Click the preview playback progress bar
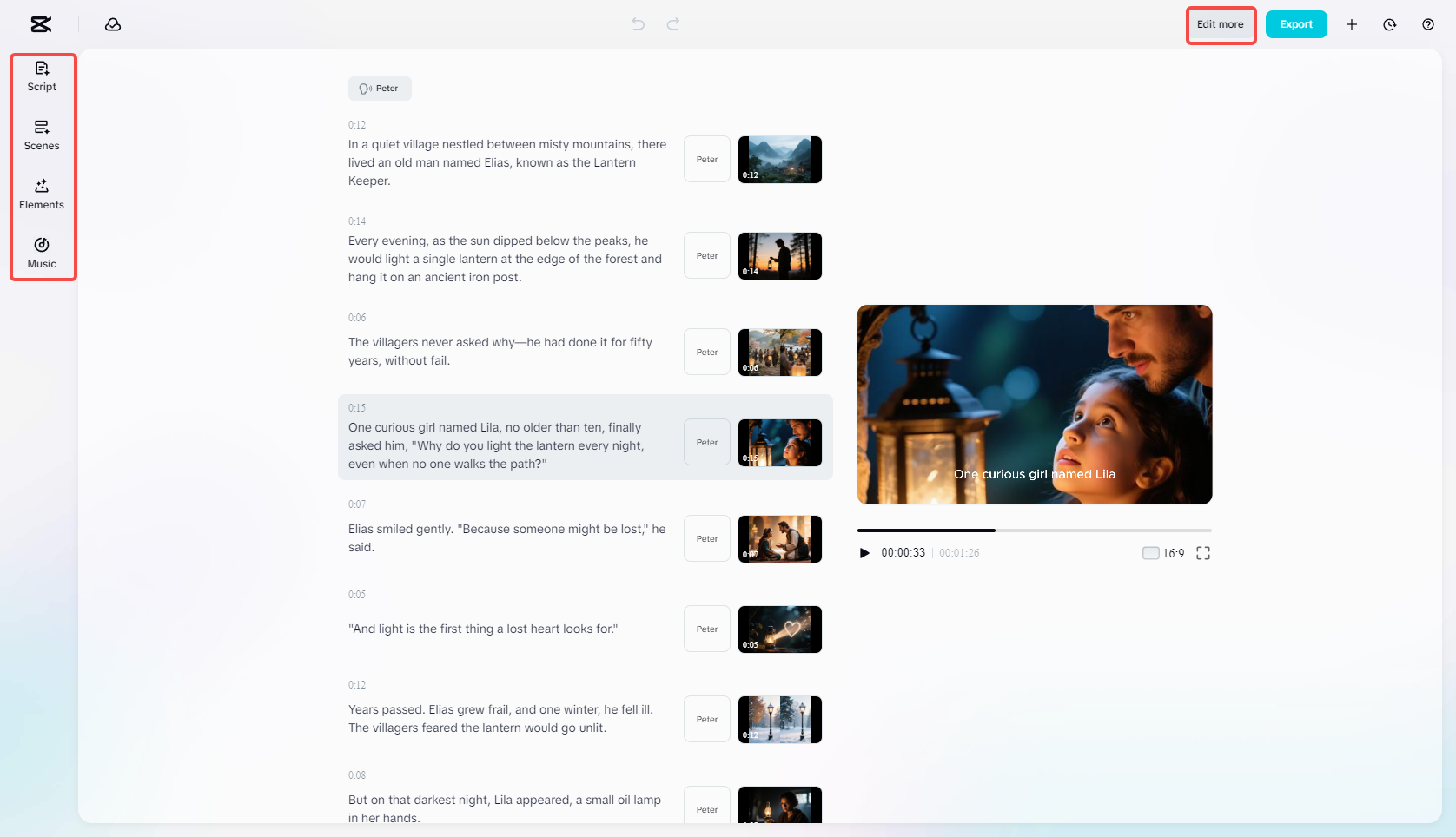The width and height of the screenshot is (1456, 837). click(1034, 531)
